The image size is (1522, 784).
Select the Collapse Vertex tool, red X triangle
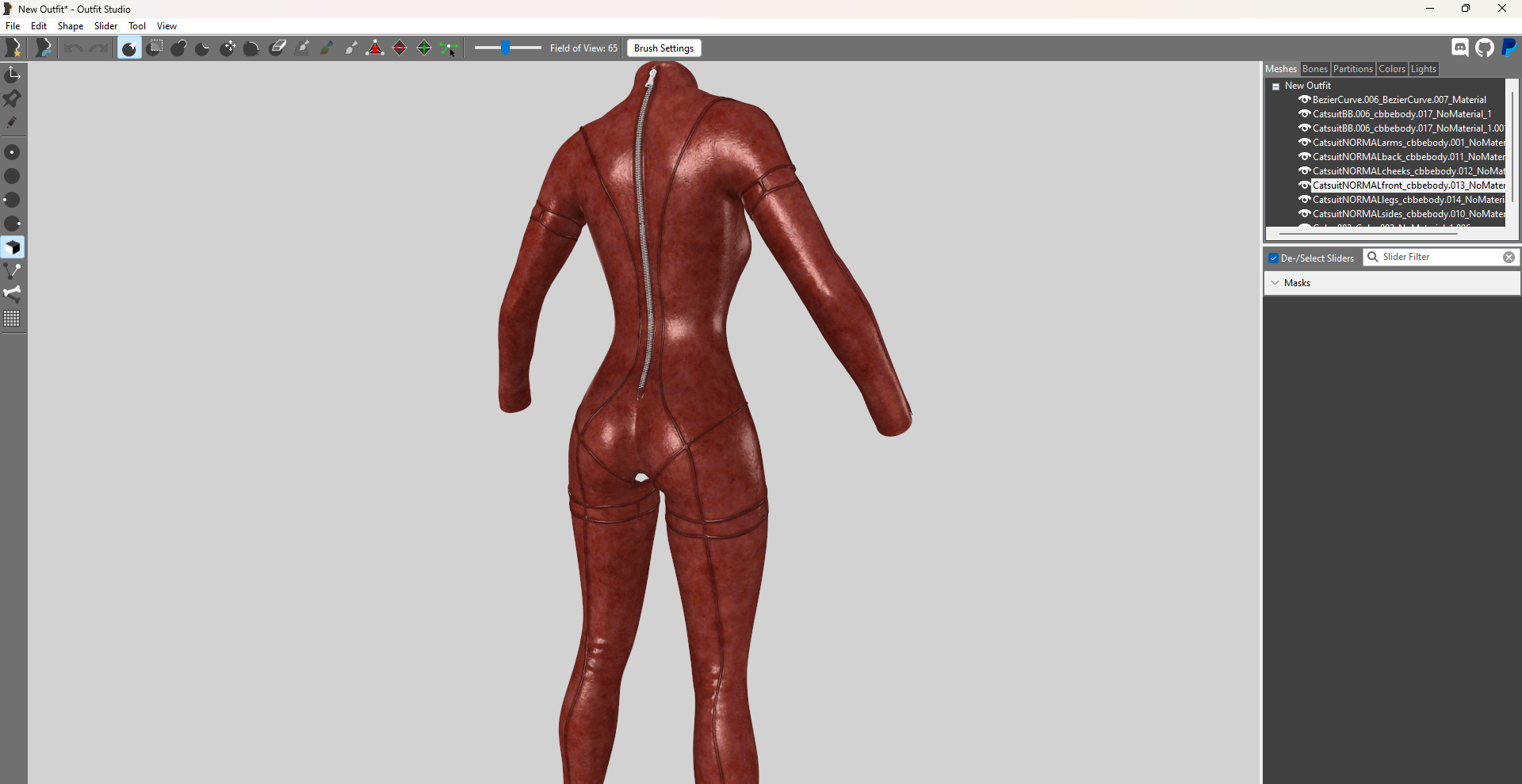(x=375, y=48)
